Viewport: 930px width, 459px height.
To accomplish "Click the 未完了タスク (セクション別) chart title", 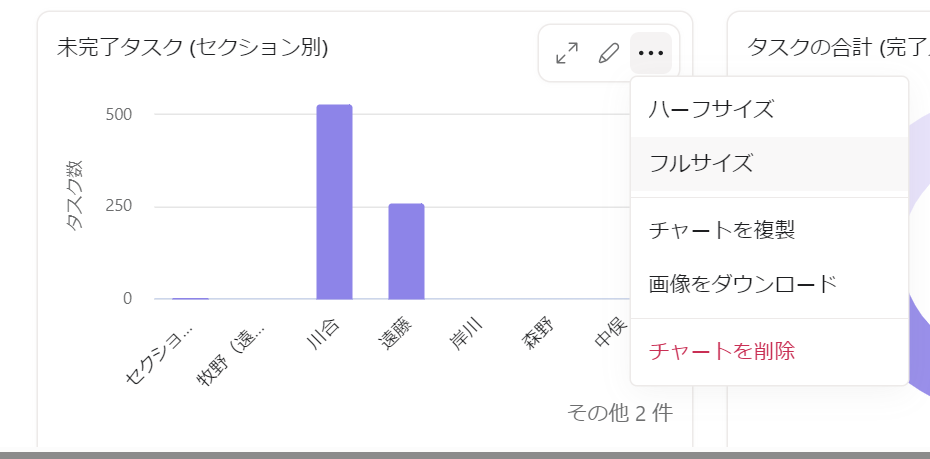I will coord(192,47).
